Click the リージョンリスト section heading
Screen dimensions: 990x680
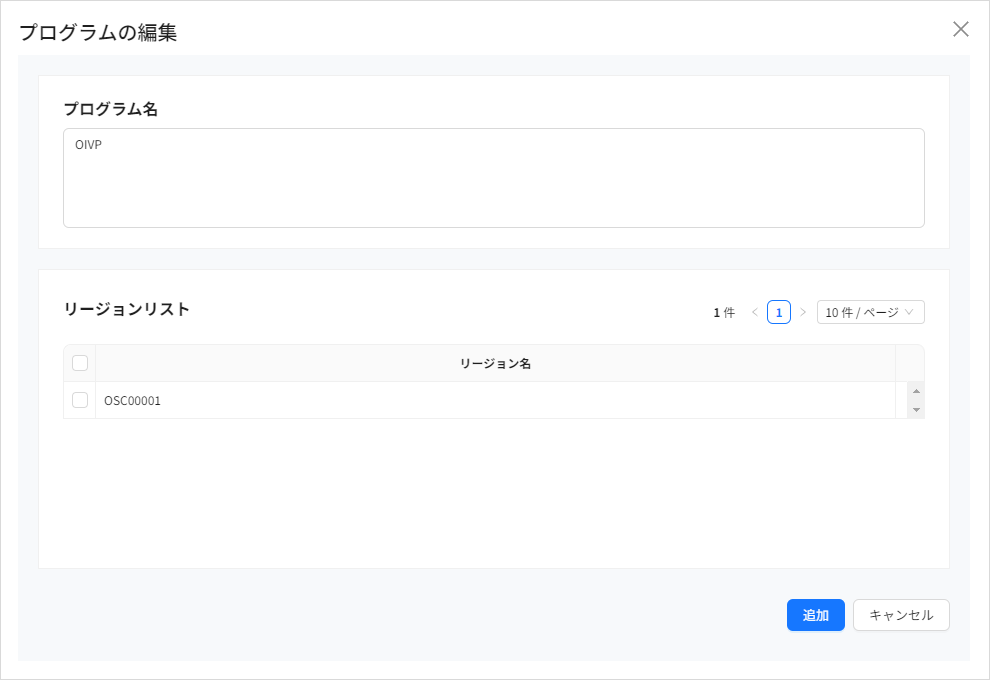tap(126, 309)
